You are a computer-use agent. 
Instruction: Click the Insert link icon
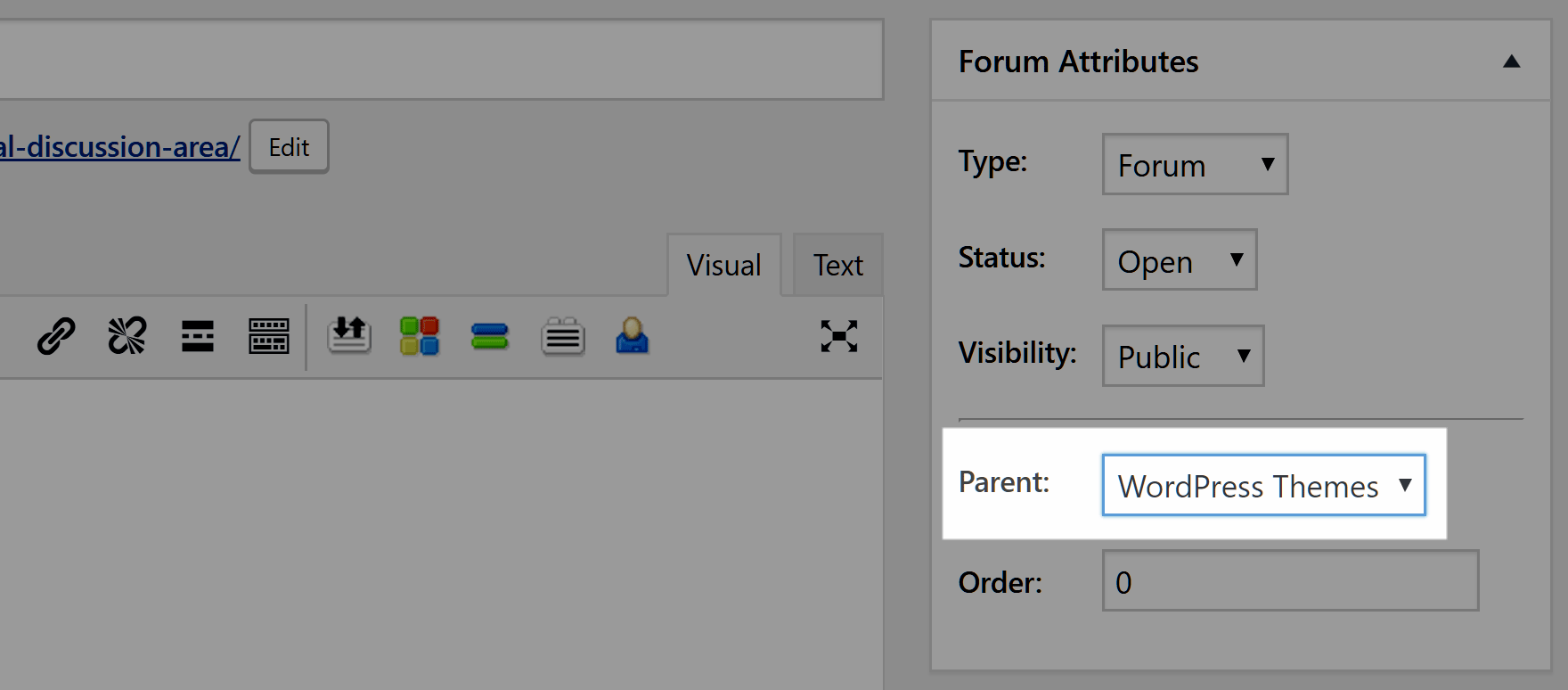click(x=56, y=336)
